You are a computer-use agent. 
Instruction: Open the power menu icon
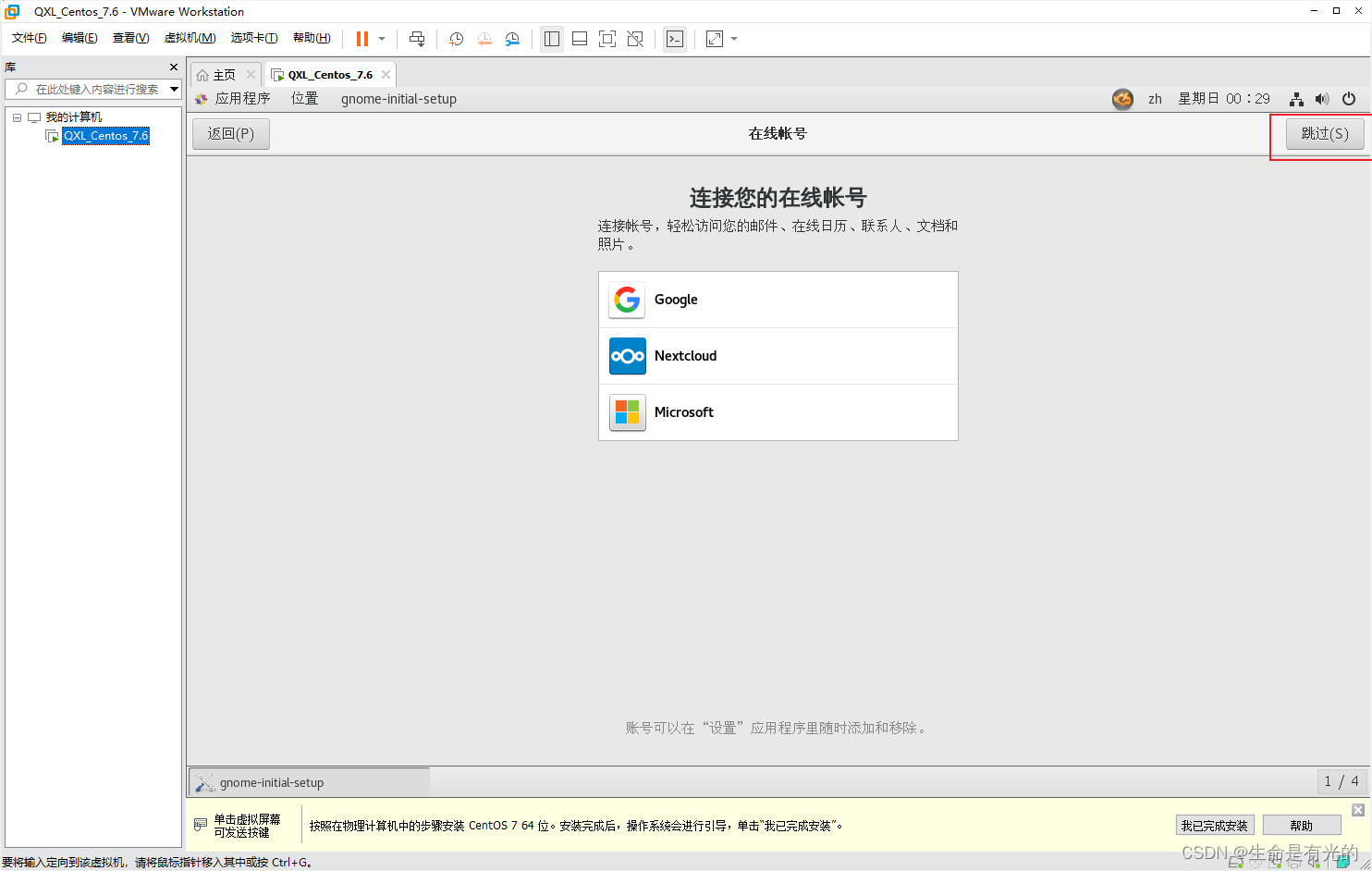coord(1349,99)
